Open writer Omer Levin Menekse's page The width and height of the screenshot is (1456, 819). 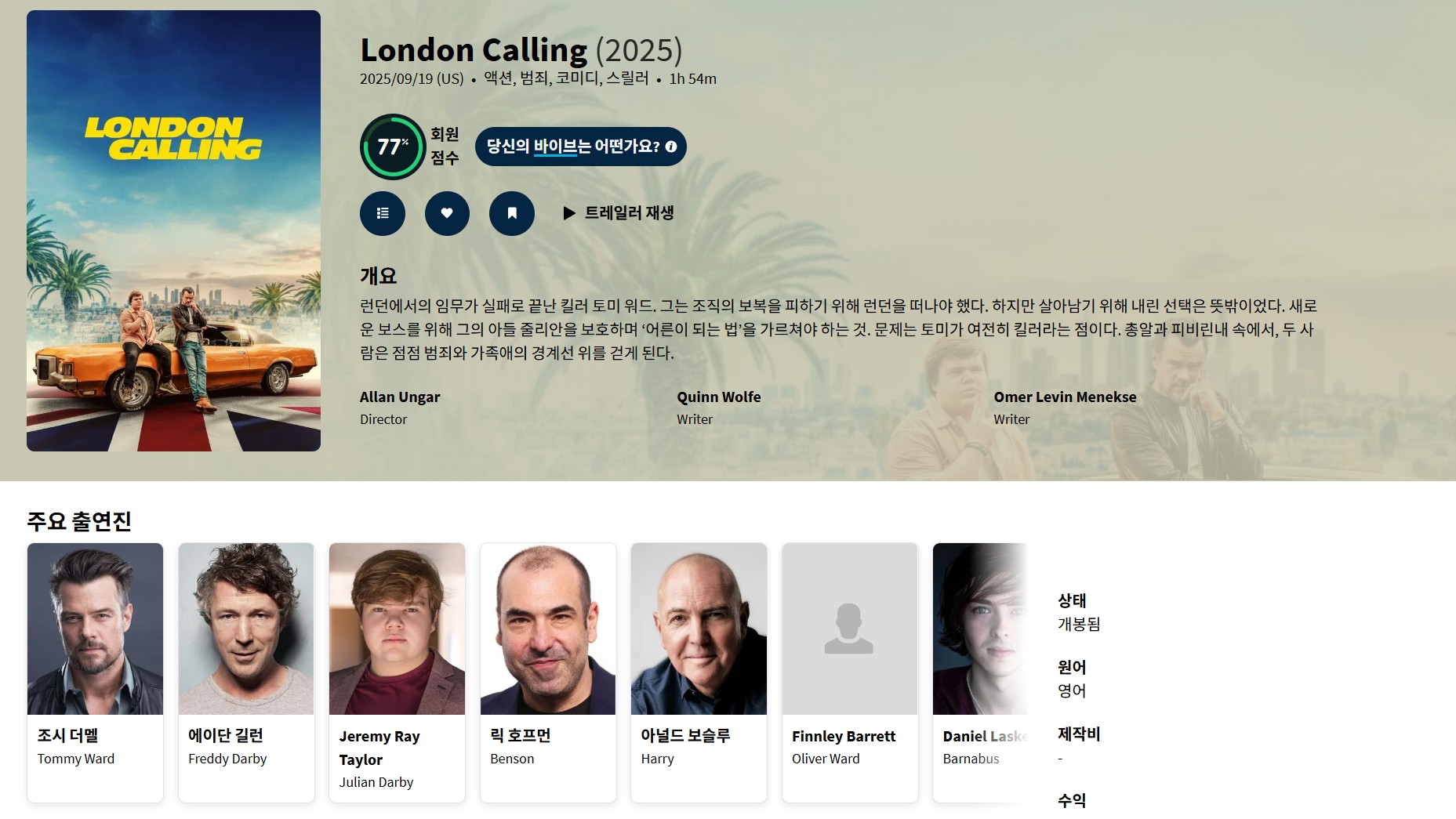1065,397
